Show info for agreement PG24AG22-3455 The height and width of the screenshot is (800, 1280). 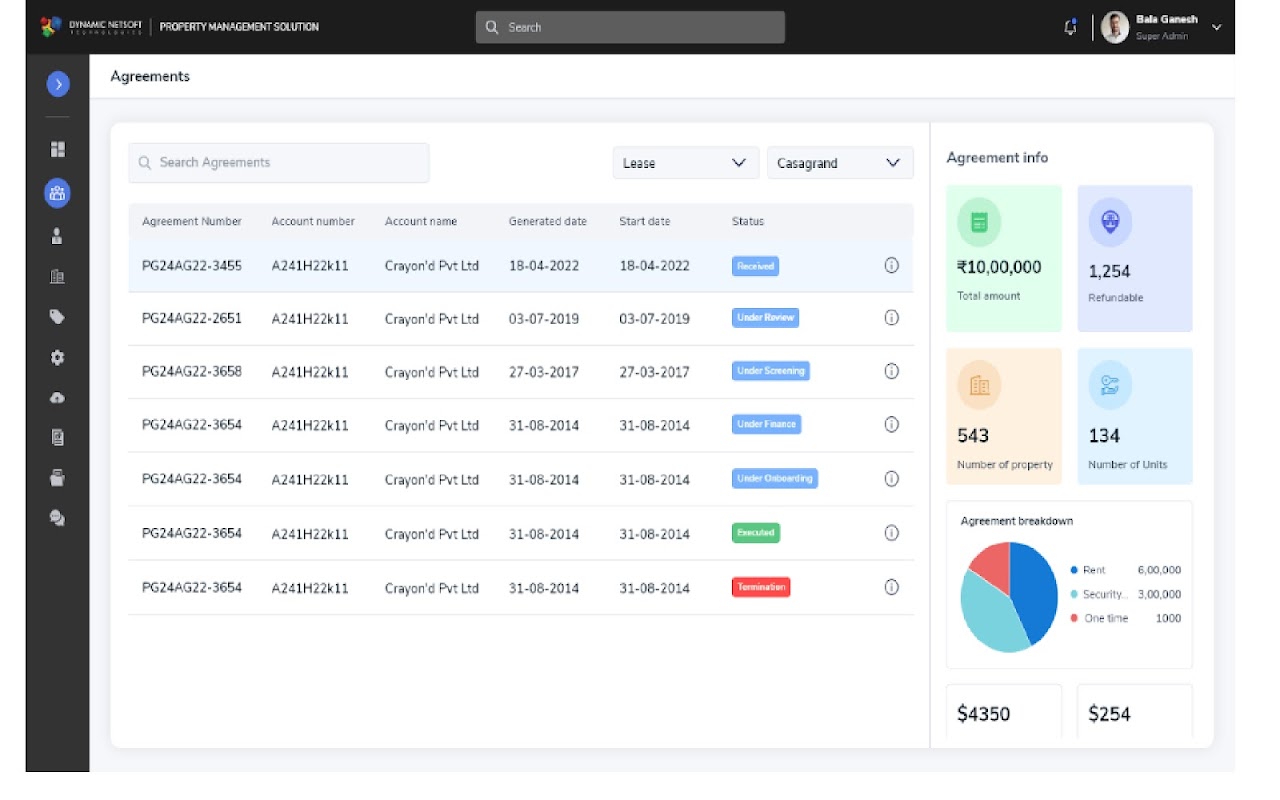[x=892, y=265]
